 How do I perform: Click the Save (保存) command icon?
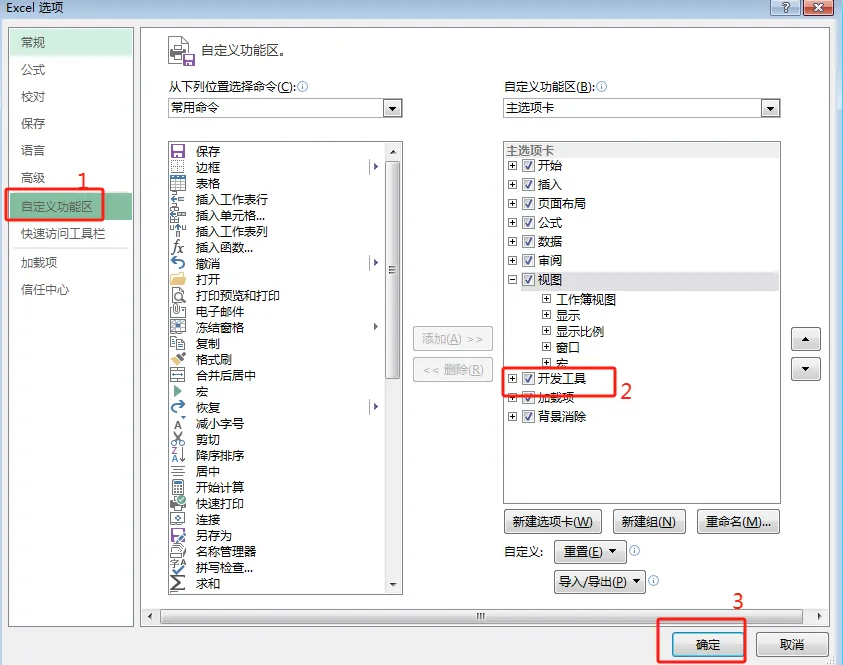coord(178,151)
